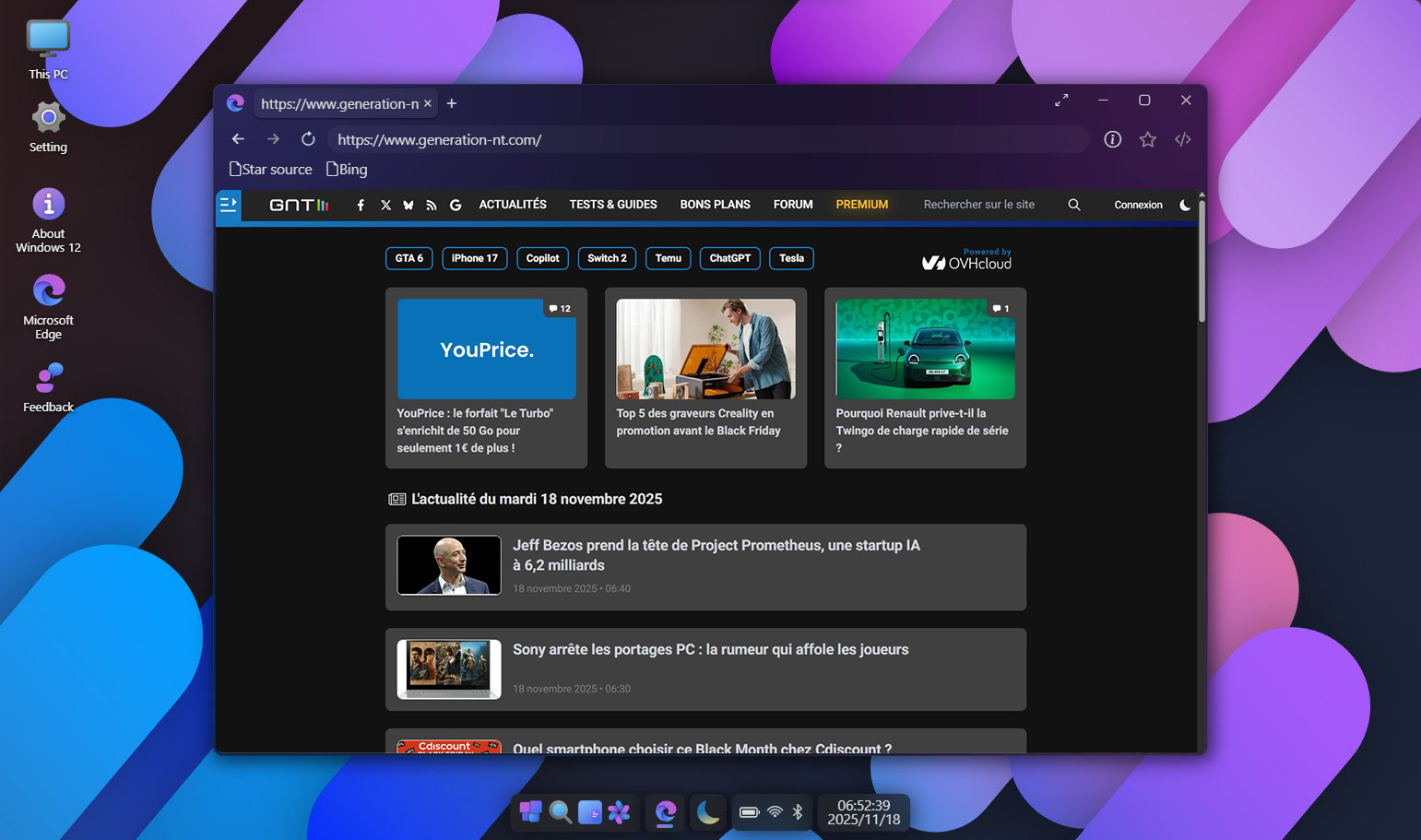The height and width of the screenshot is (840, 1421).
Task: Click the magnifier search icon in the navbar
Action: click(1073, 205)
